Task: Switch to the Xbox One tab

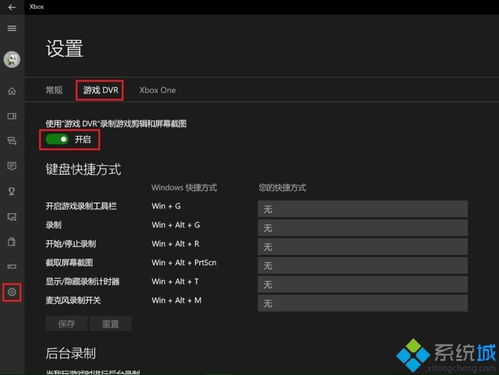Action: tap(157, 90)
